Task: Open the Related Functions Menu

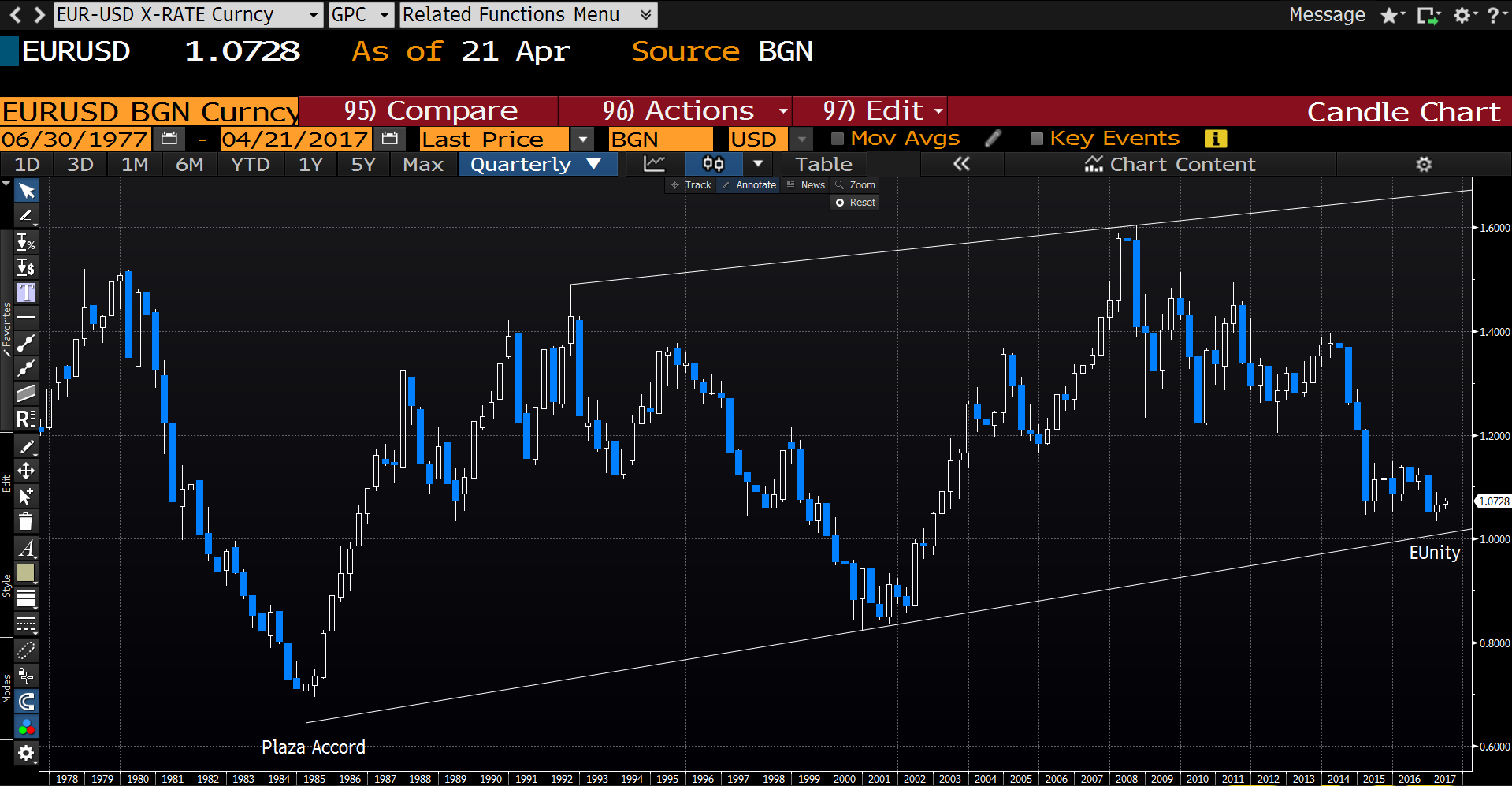Action: tap(528, 15)
